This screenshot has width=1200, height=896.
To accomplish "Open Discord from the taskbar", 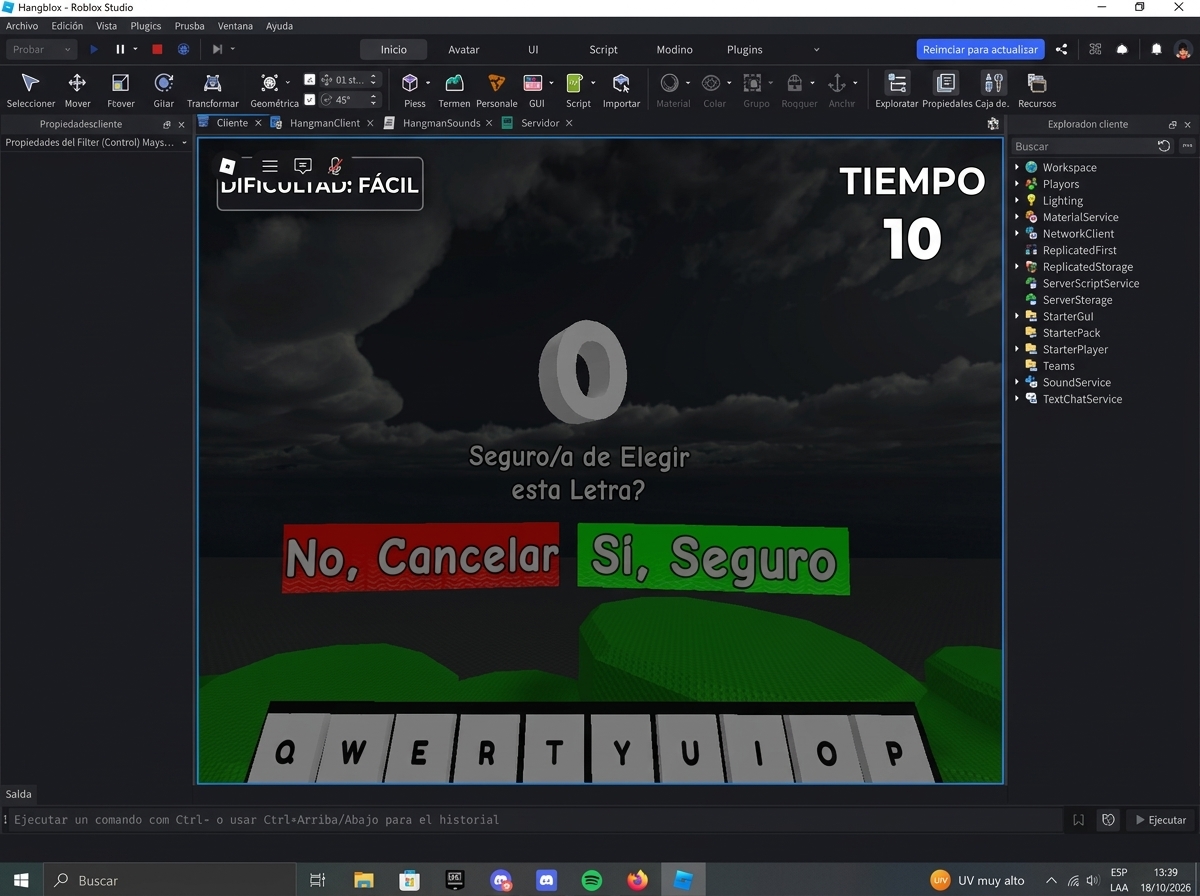I will 546,880.
